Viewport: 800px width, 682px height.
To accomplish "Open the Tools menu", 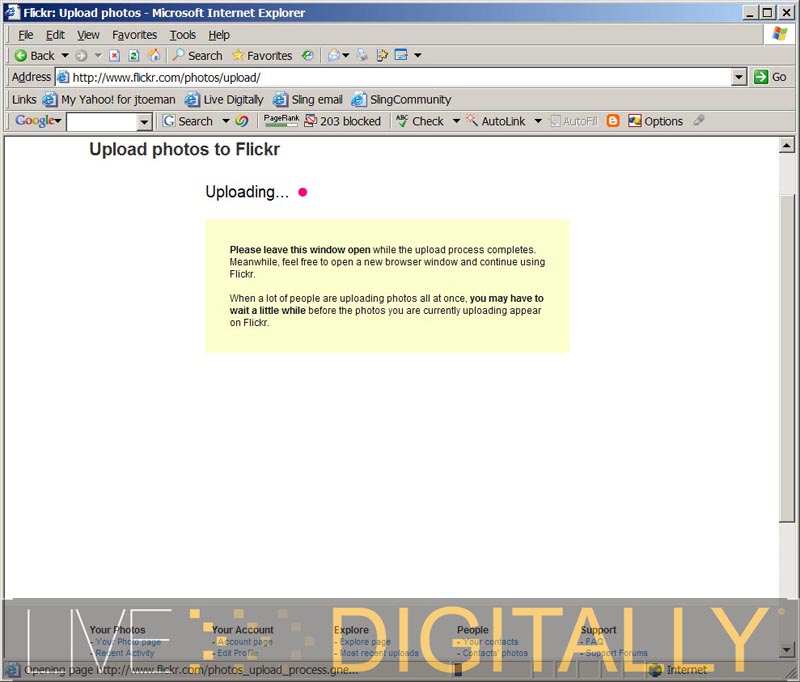I will pos(183,34).
